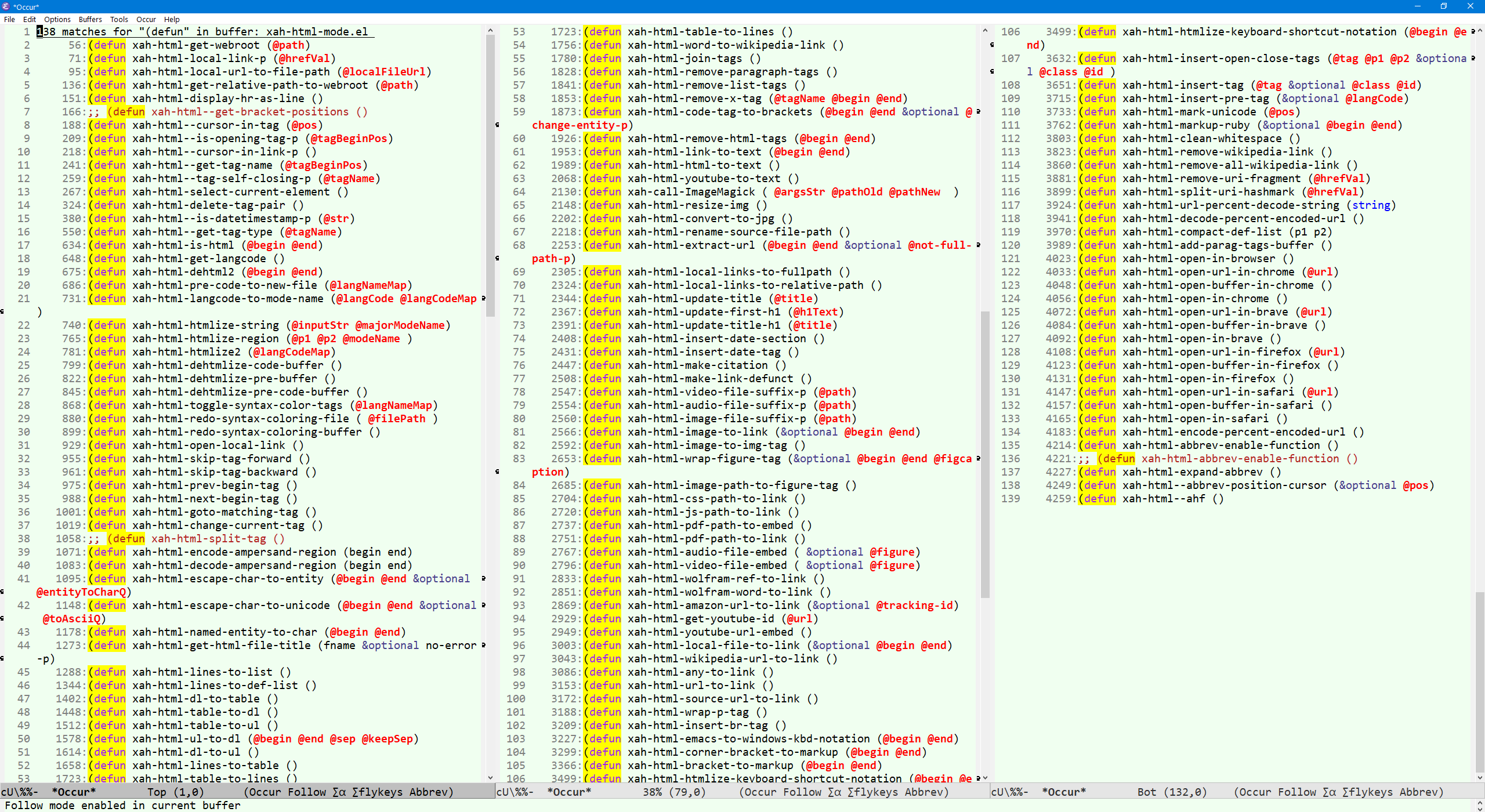Go to match xah-html-open-in-firefox
Viewport: 1485px width, 812px height.
point(1199,379)
